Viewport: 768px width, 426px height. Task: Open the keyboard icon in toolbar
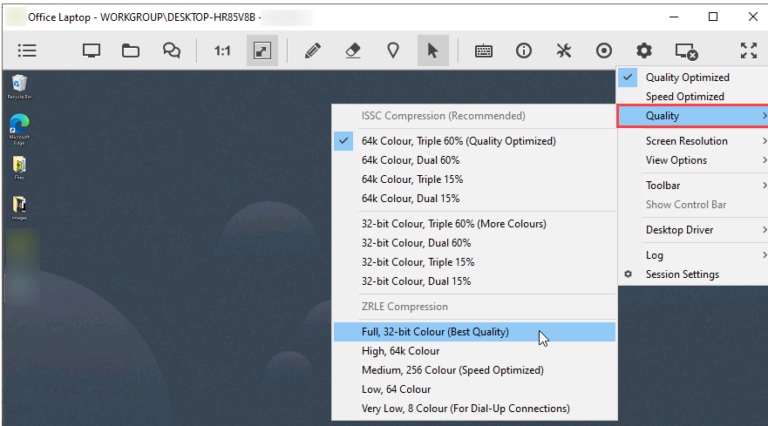coord(483,51)
